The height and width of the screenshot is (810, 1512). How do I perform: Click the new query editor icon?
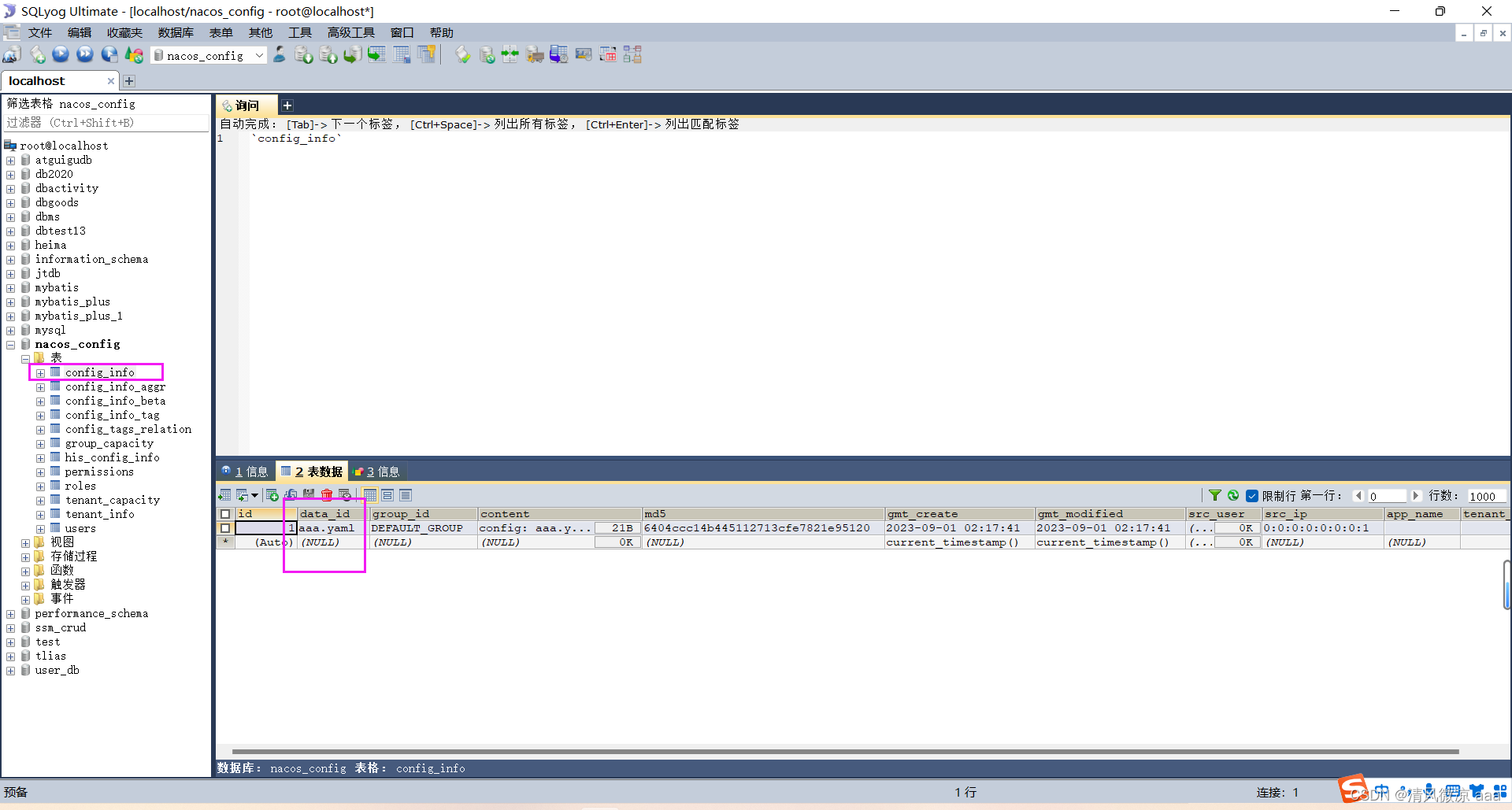[37, 55]
